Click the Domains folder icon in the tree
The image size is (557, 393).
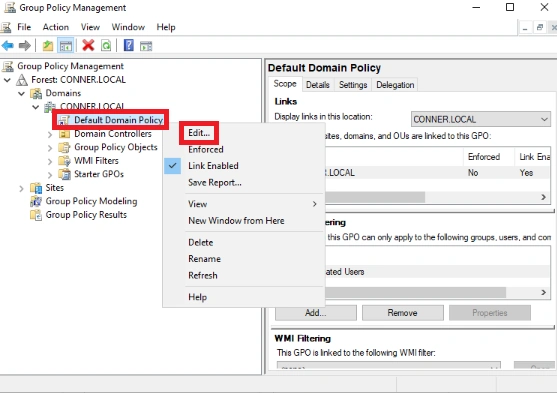pos(36,93)
